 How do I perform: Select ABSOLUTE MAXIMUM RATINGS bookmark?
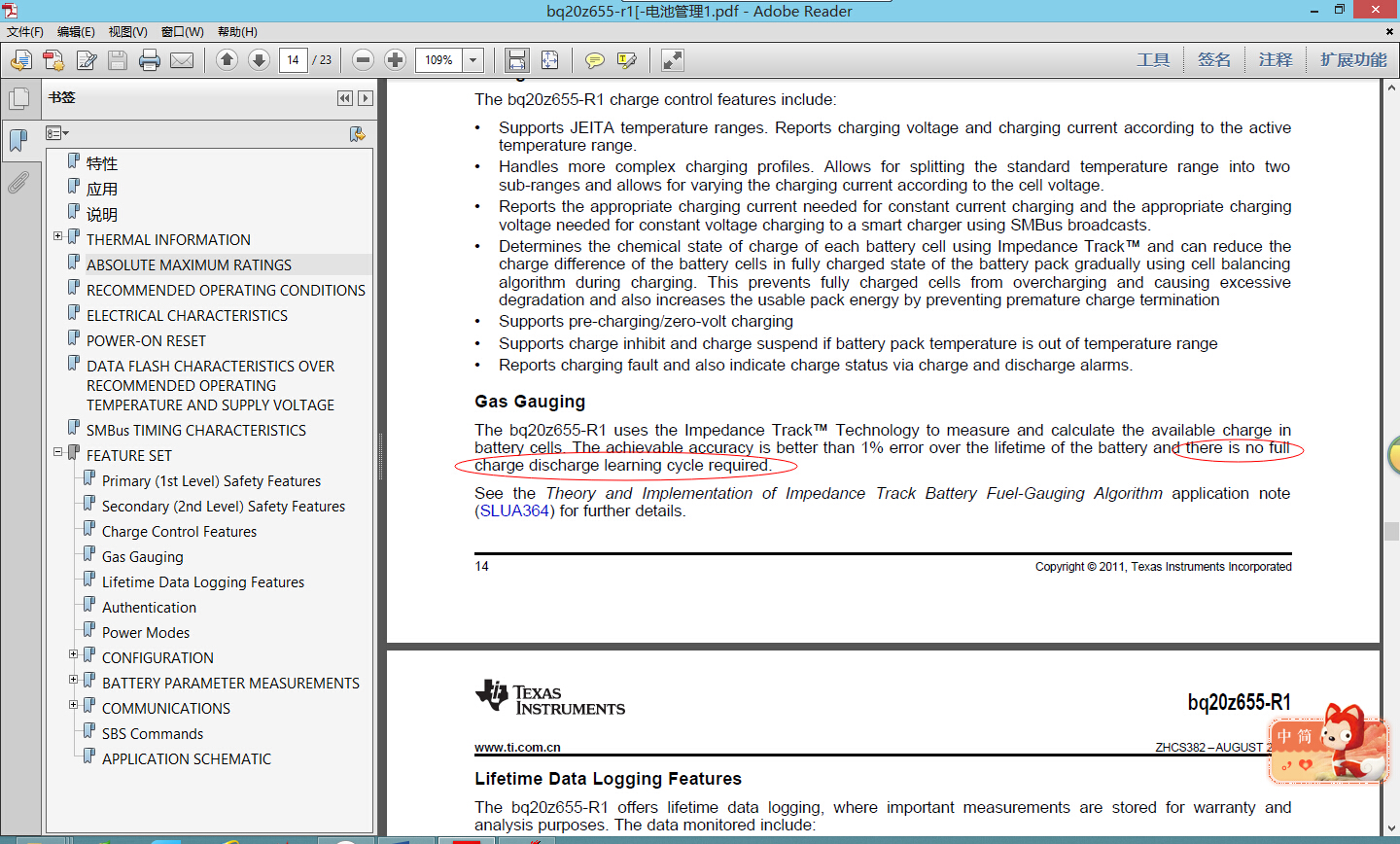click(189, 264)
